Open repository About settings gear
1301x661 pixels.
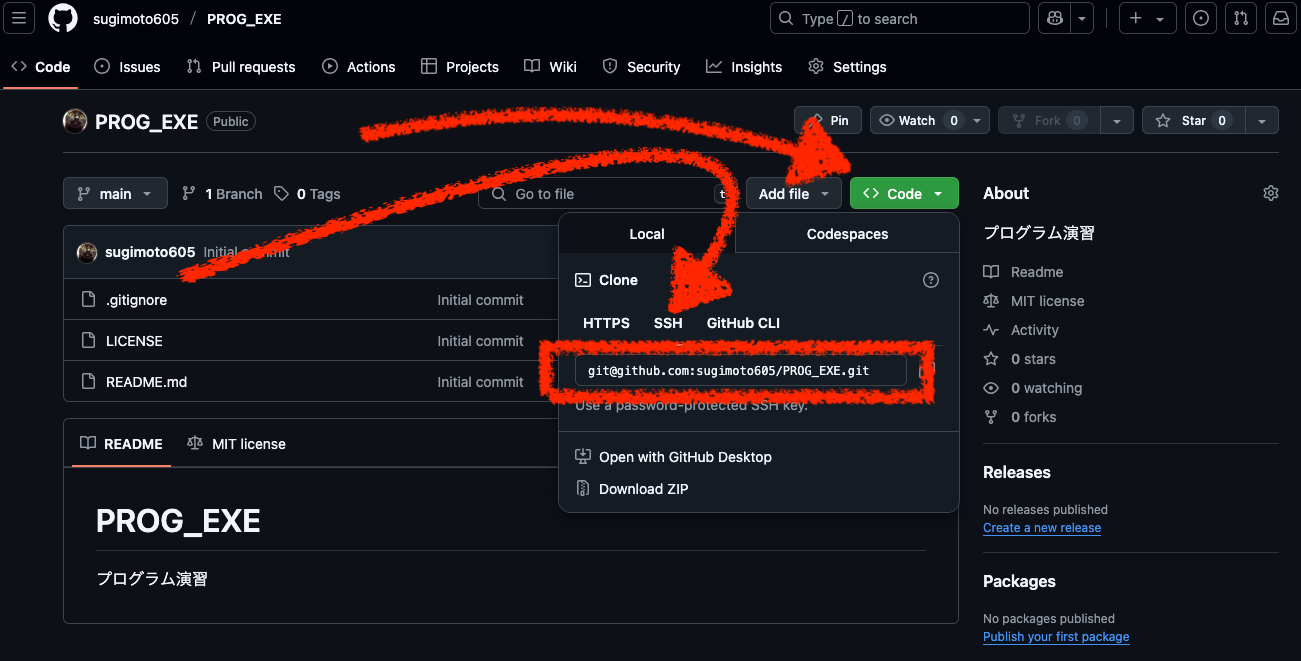coord(1271,193)
